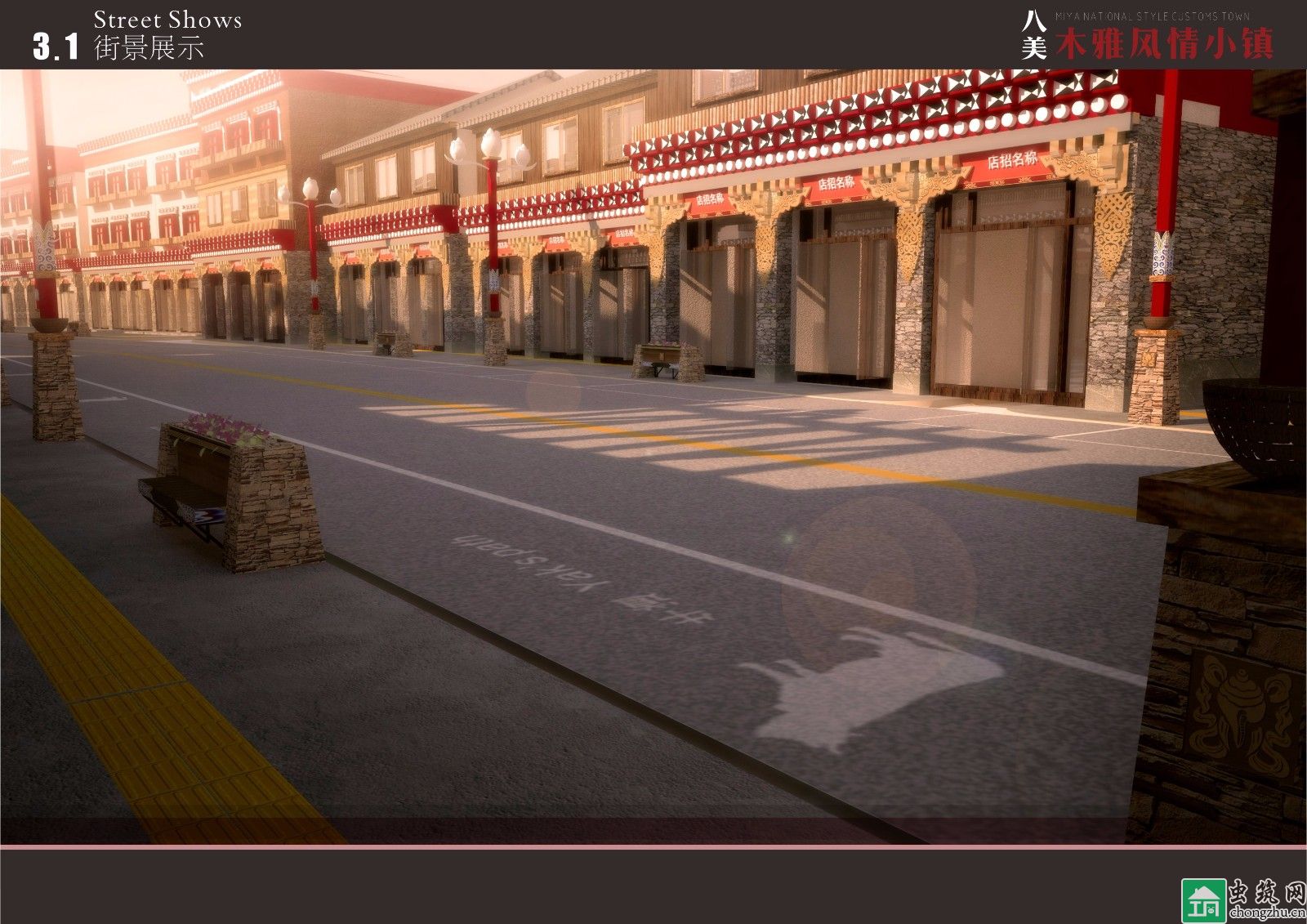Click the rendered street scene image
The width and height of the screenshot is (1307, 924).
coord(653,457)
